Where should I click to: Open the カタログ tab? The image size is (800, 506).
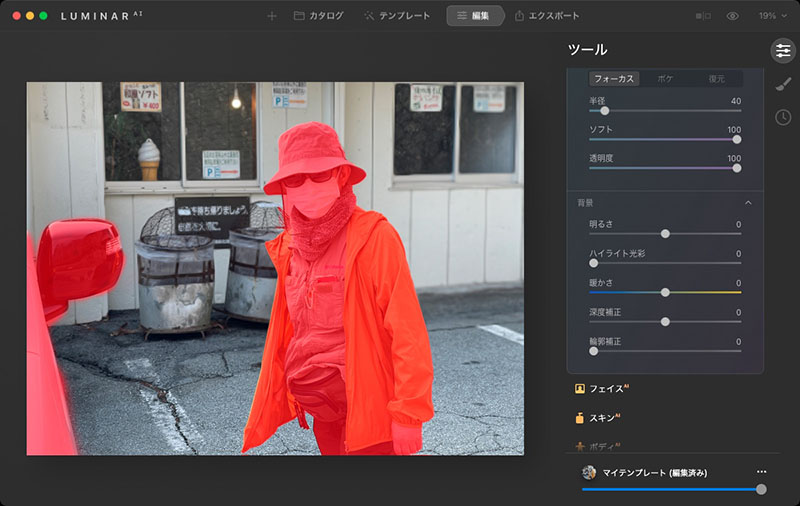point(318,16)
